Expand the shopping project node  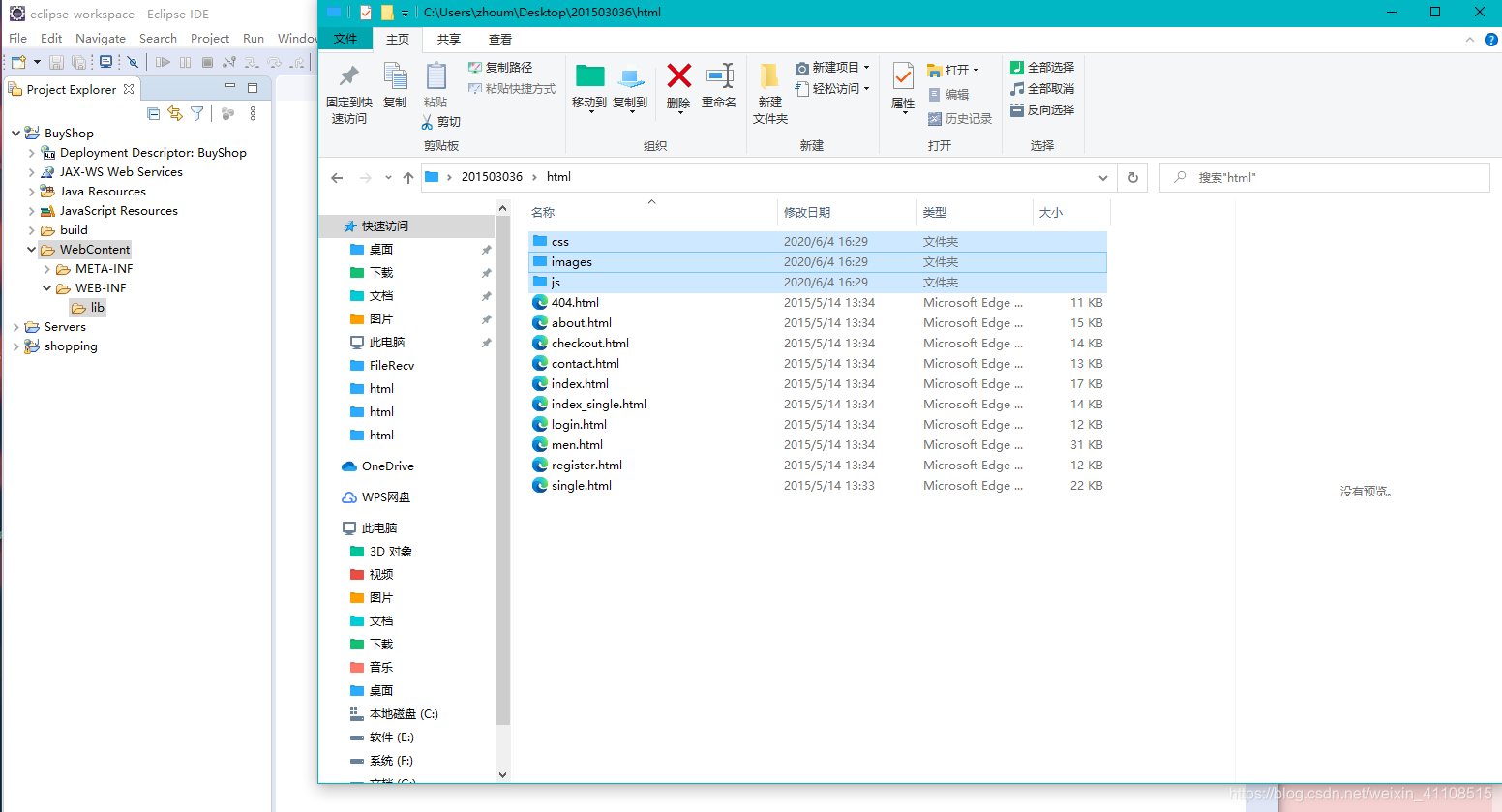click(x=15, y=346)
